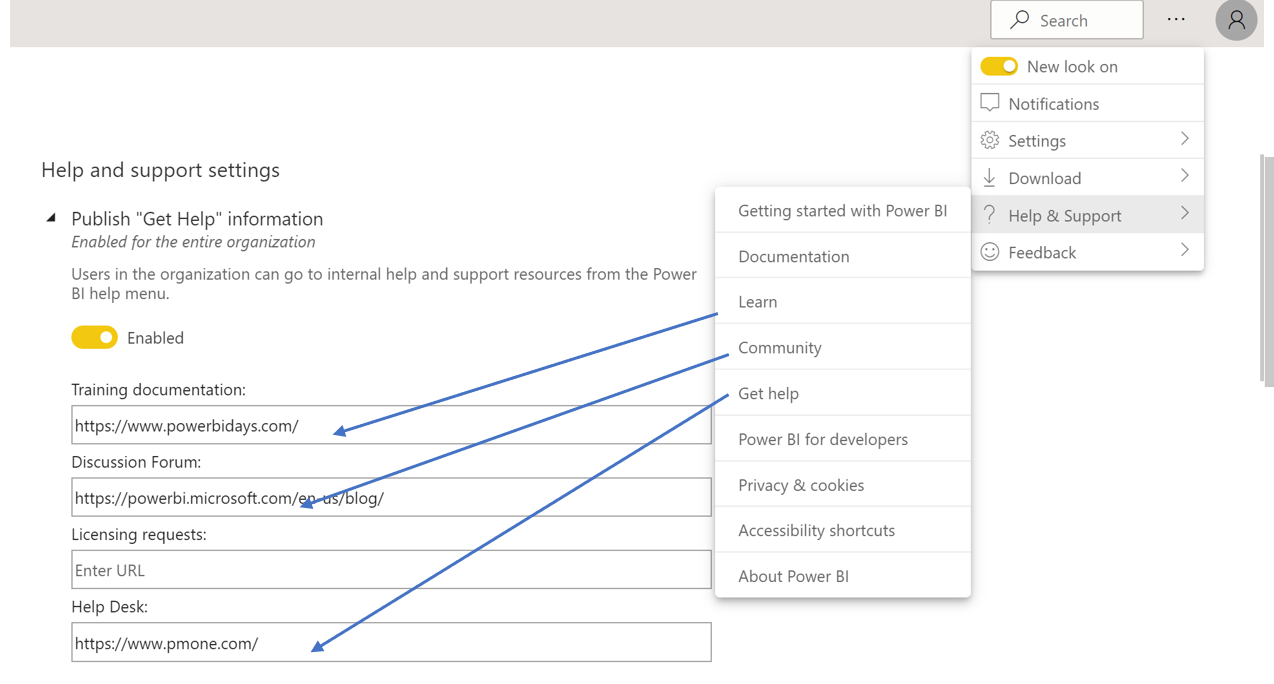Click the Download arrow icon

[990, 177]
